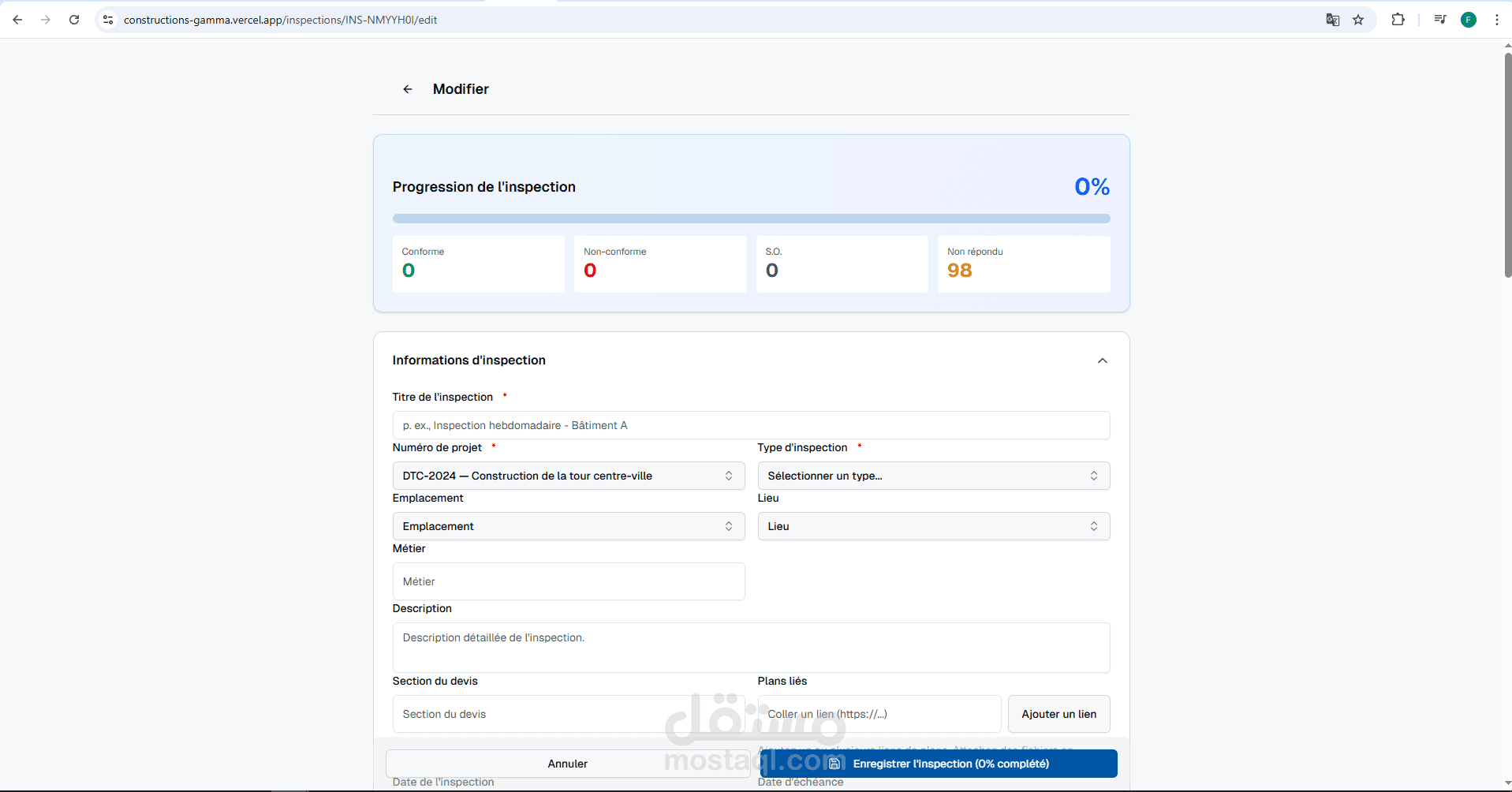Viewport: 1512px width, 792px height.
Task: Click the 0% progress value
Action: tap(1092, 187)
